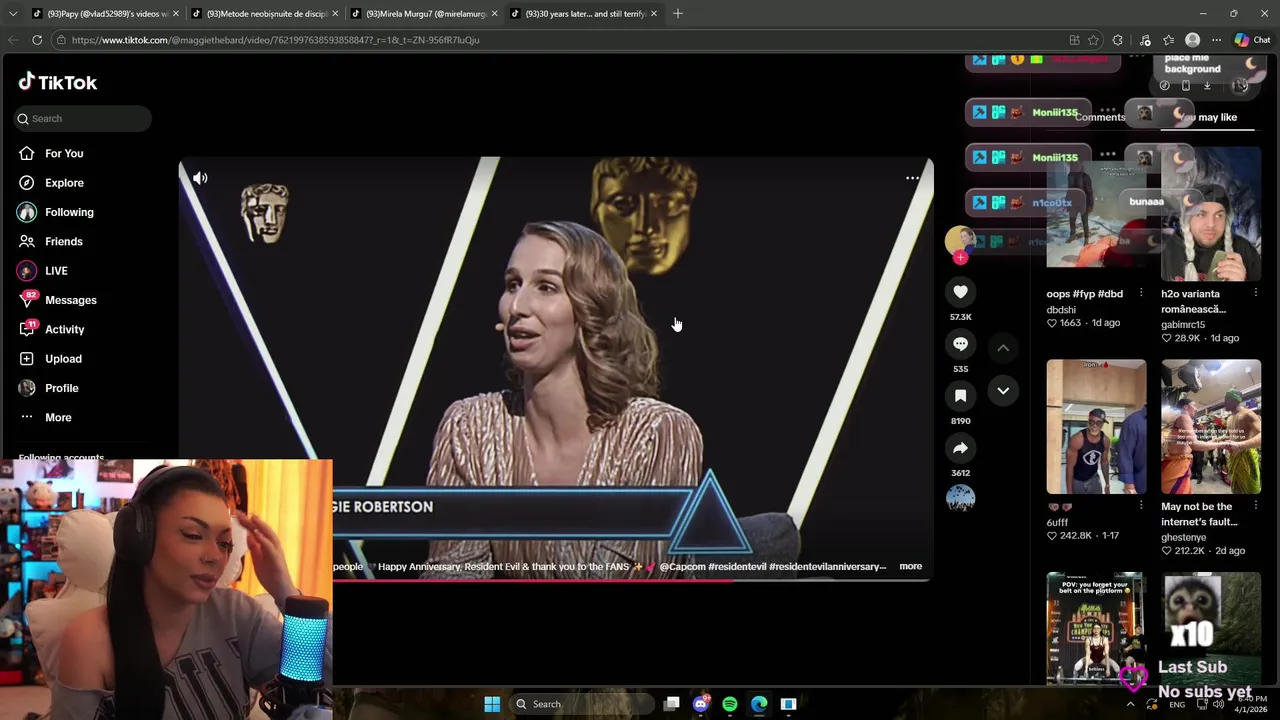Open the Copilot Chat button

point(1251,40)
